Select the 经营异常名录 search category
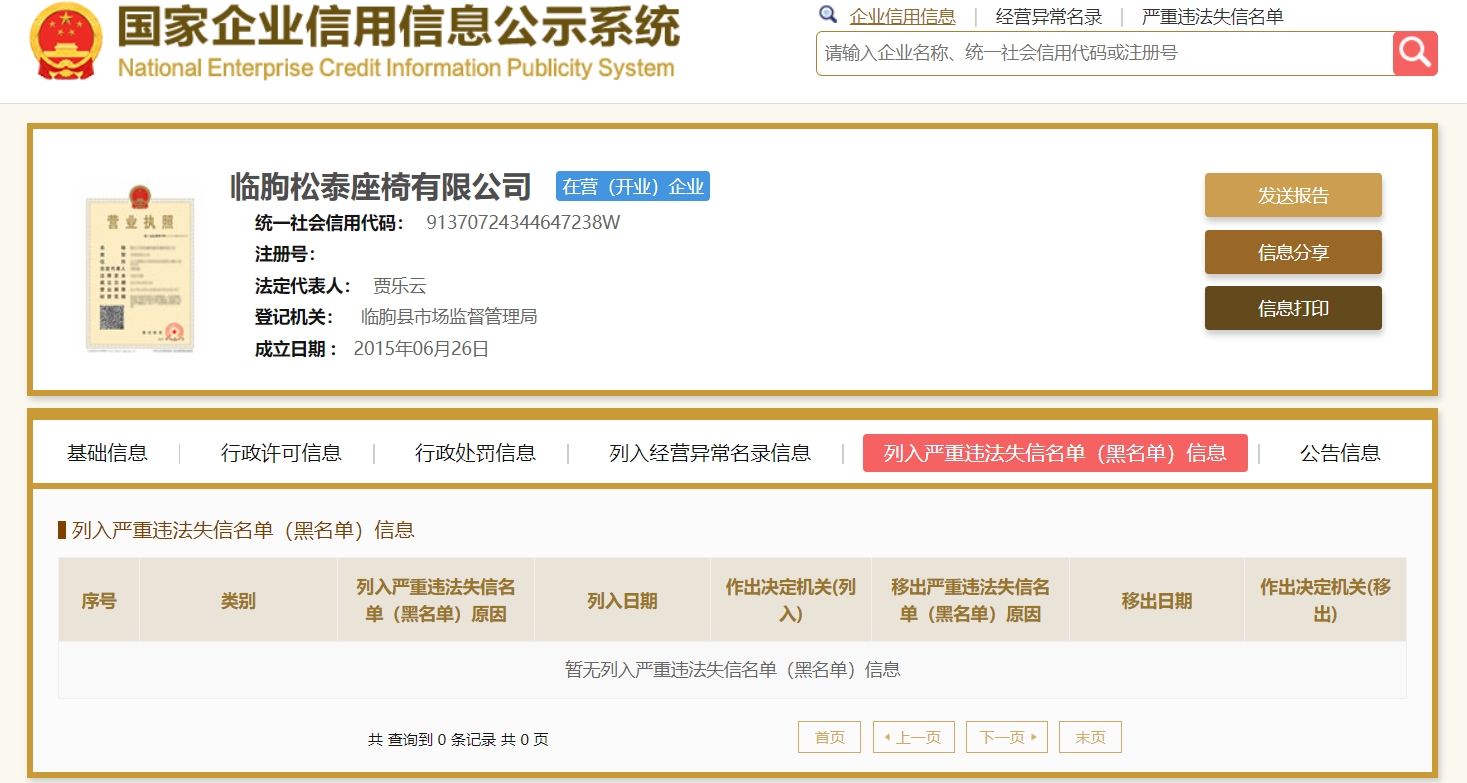The image size is (1467, 783). (1049, 16)
